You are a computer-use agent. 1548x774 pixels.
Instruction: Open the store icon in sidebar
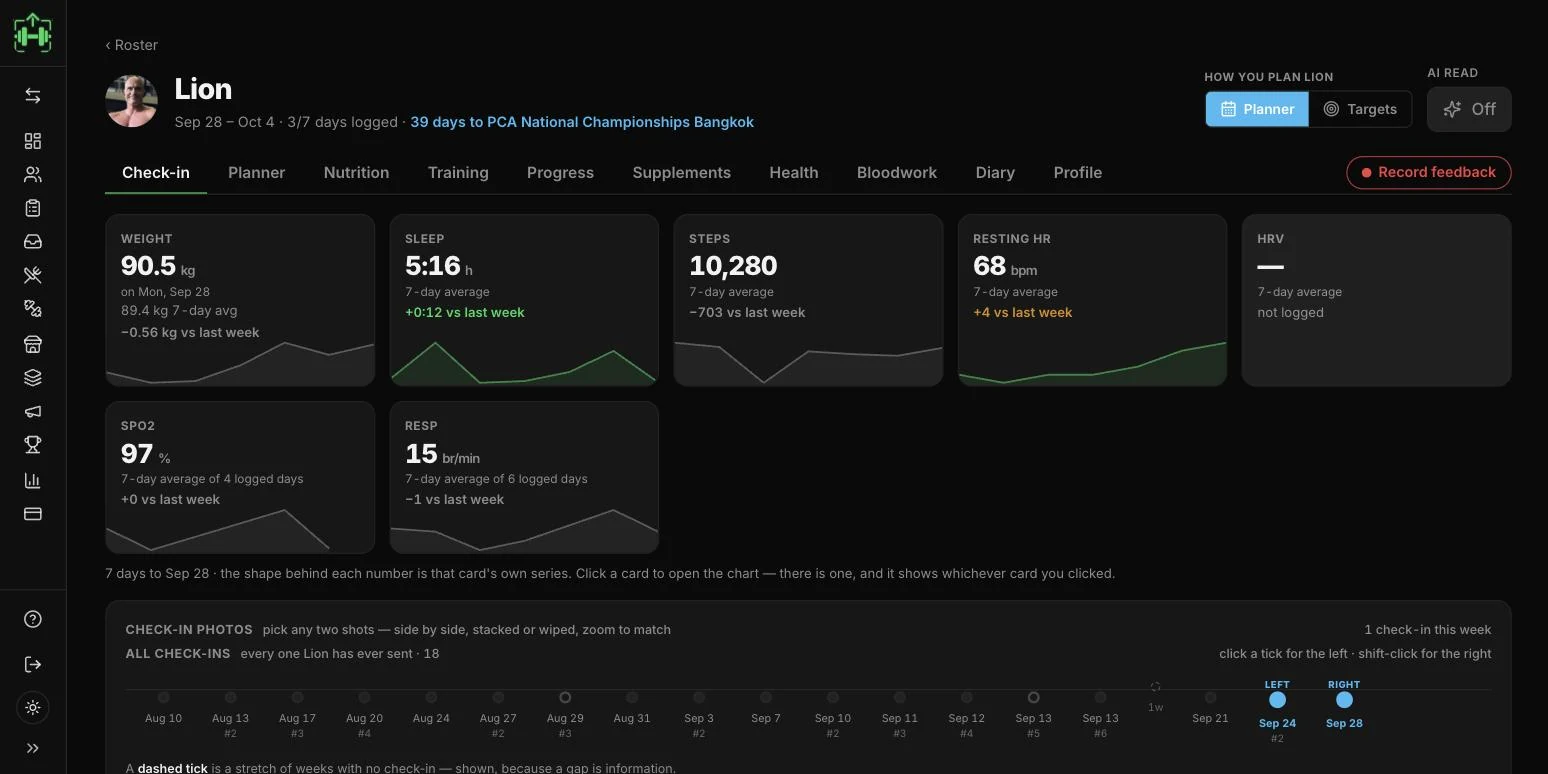pos(33,344)
